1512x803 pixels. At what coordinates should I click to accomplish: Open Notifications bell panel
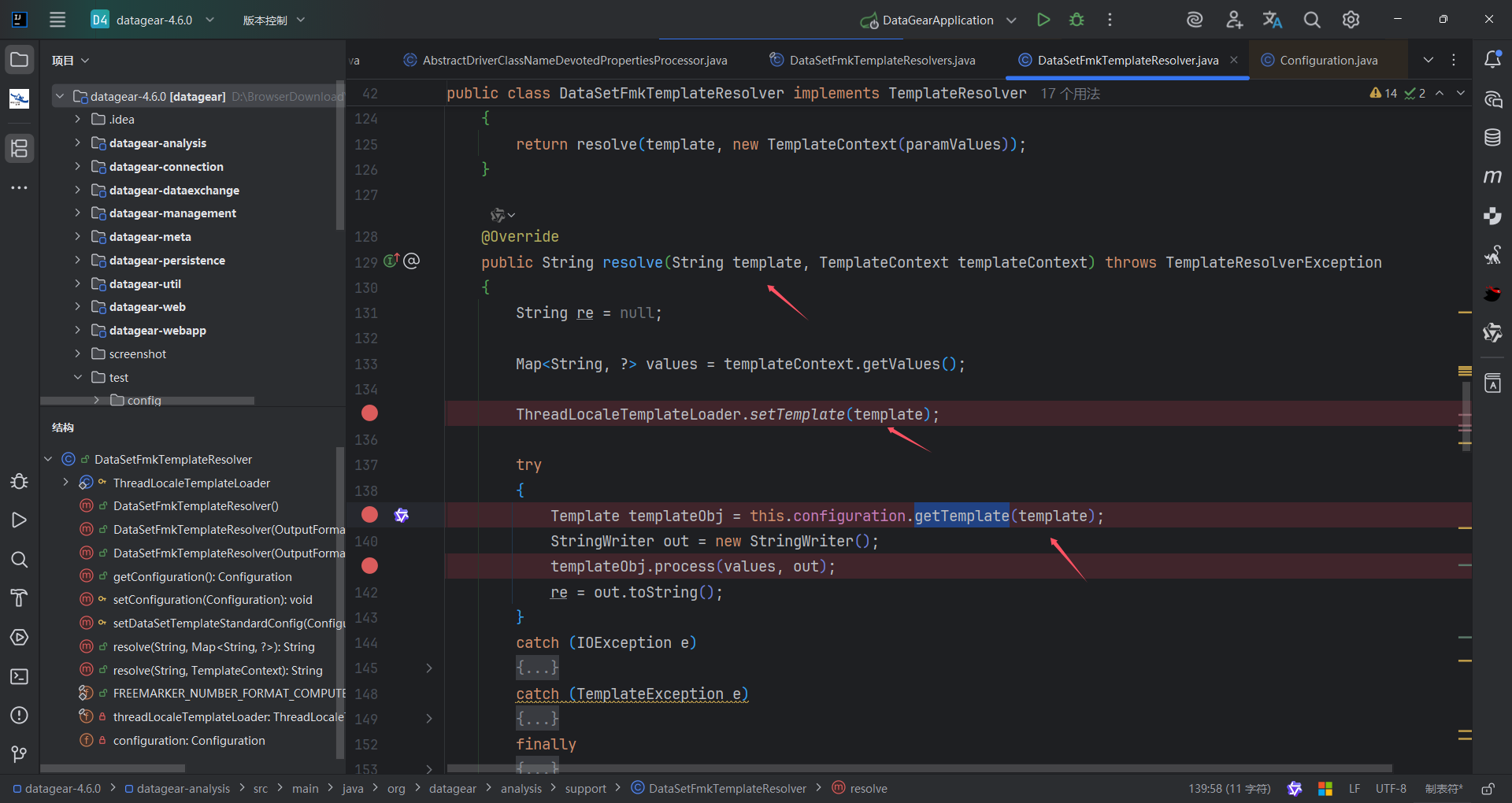pyautogui.click(x=1492, y=60)
